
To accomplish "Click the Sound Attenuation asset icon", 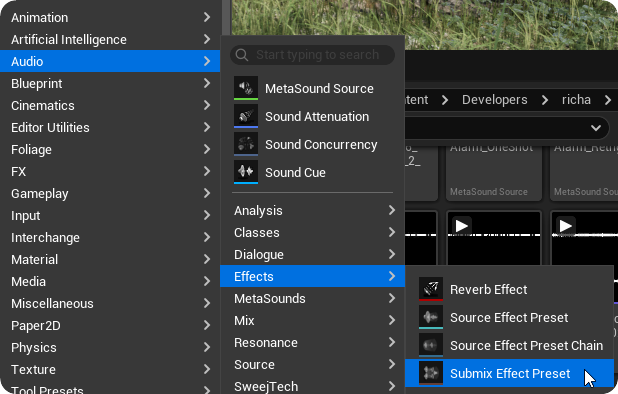I will click(x=246, y=116).
